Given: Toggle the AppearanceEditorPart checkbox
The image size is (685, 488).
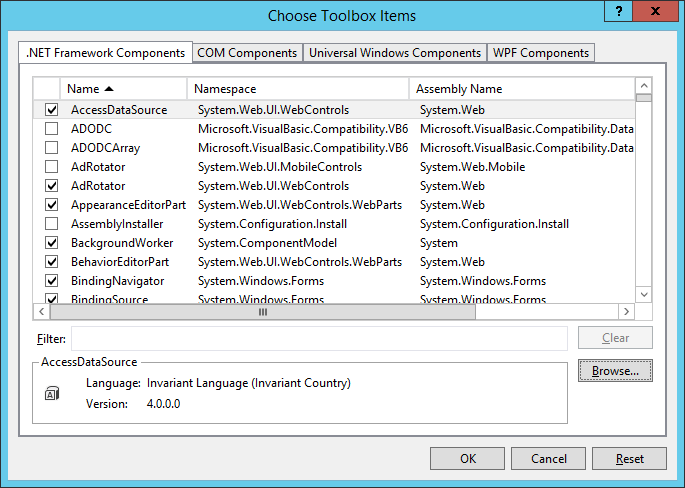Looking at the screenshot, I should click(x=52, y=204).
